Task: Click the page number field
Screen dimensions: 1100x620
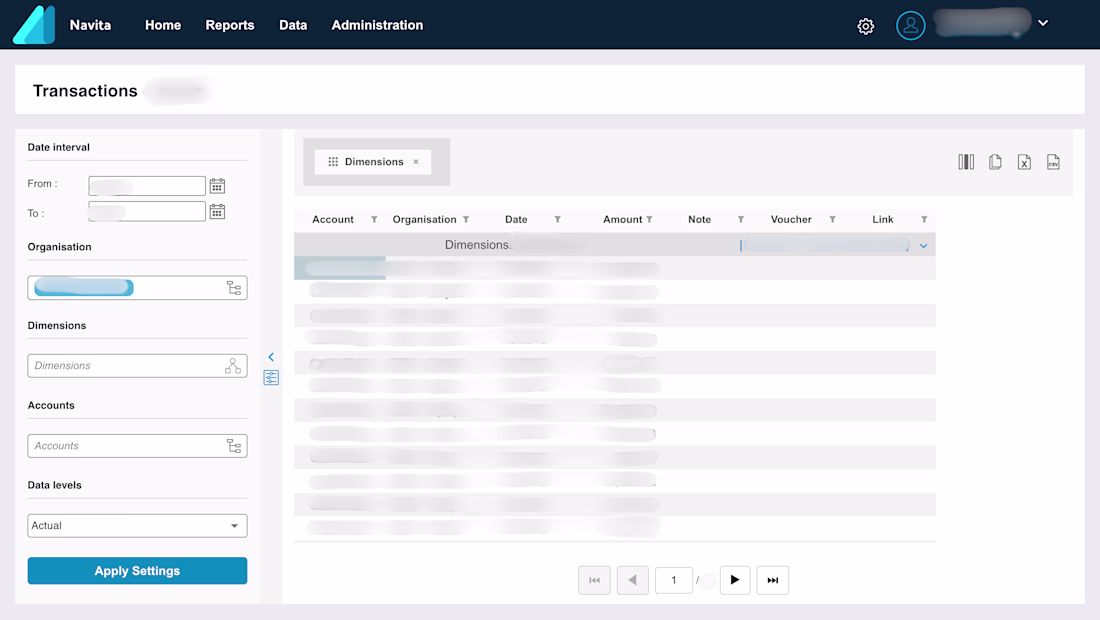Action: [673, 580]
